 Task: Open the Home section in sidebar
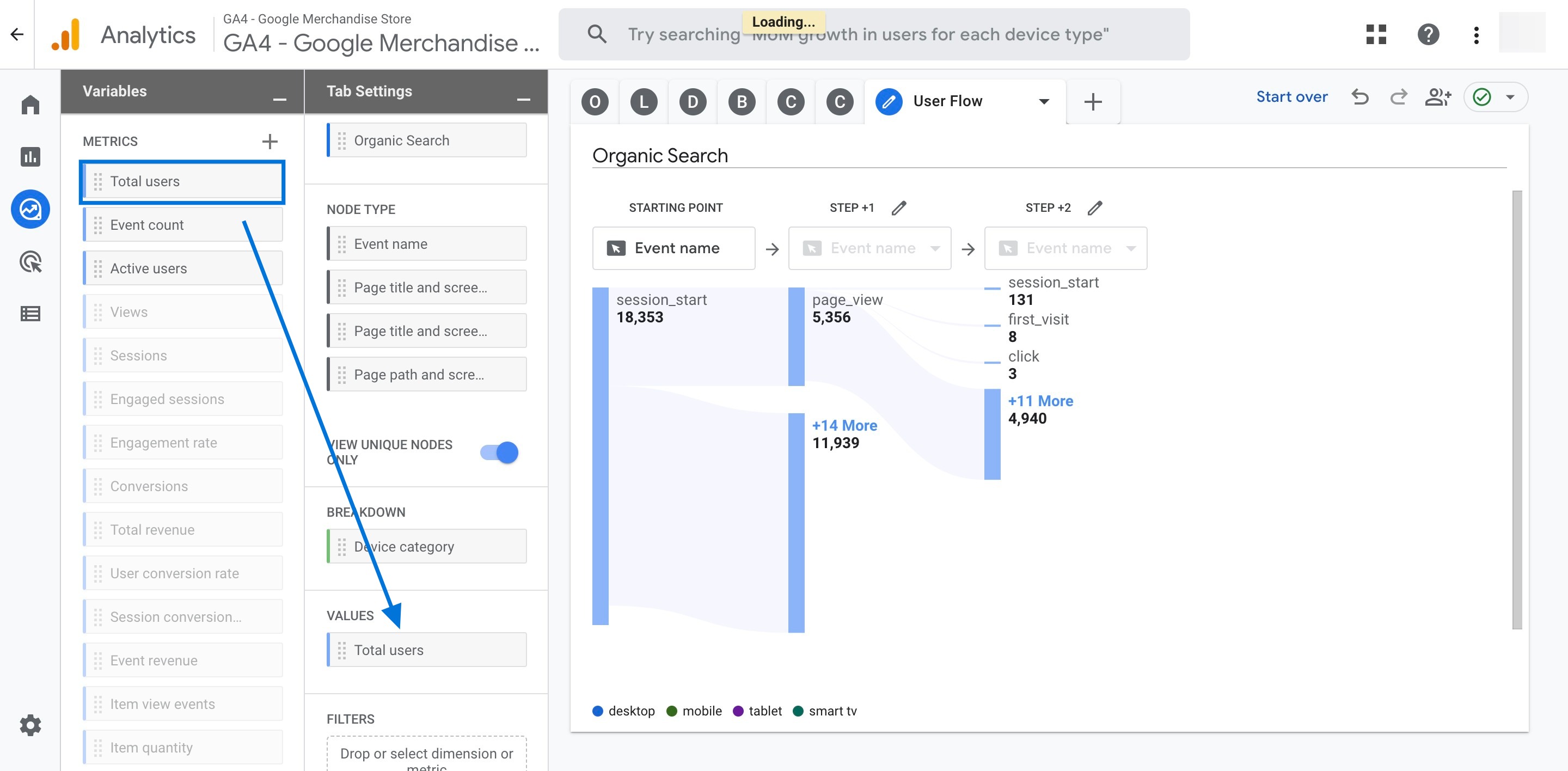point(30,105)
